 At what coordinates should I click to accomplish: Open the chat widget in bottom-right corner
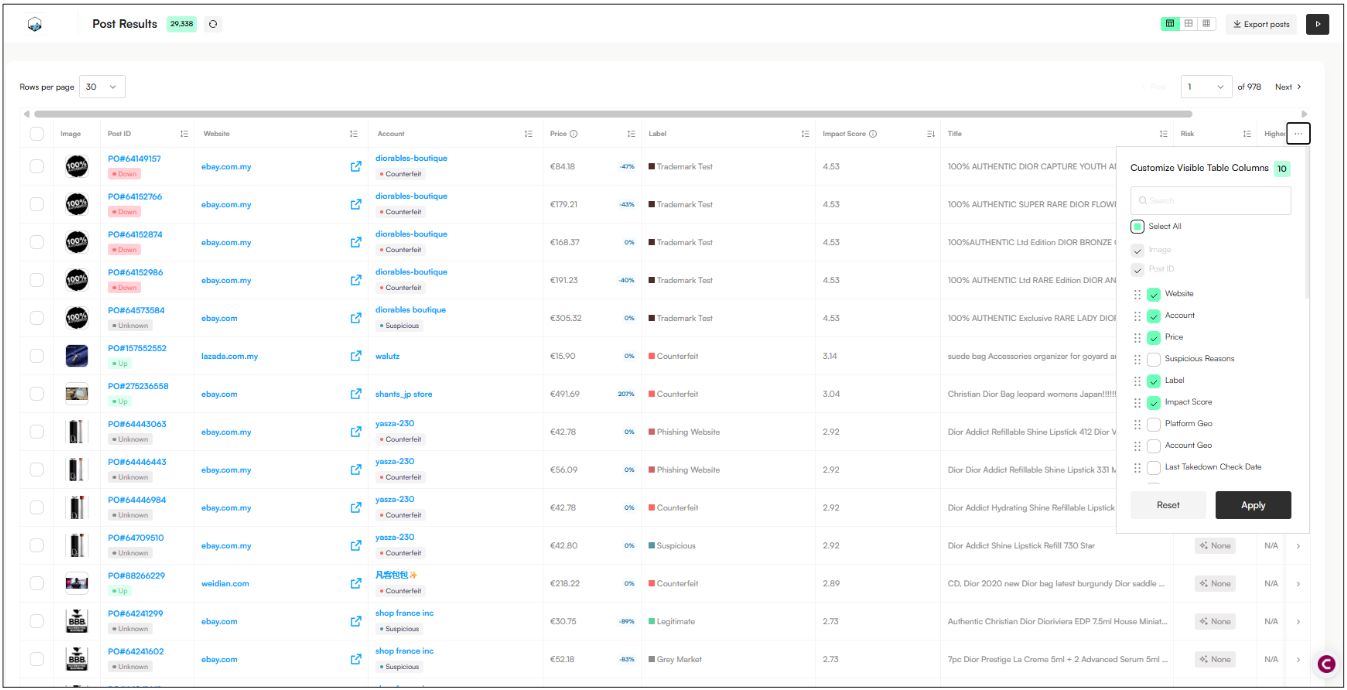coord(1326,664)
